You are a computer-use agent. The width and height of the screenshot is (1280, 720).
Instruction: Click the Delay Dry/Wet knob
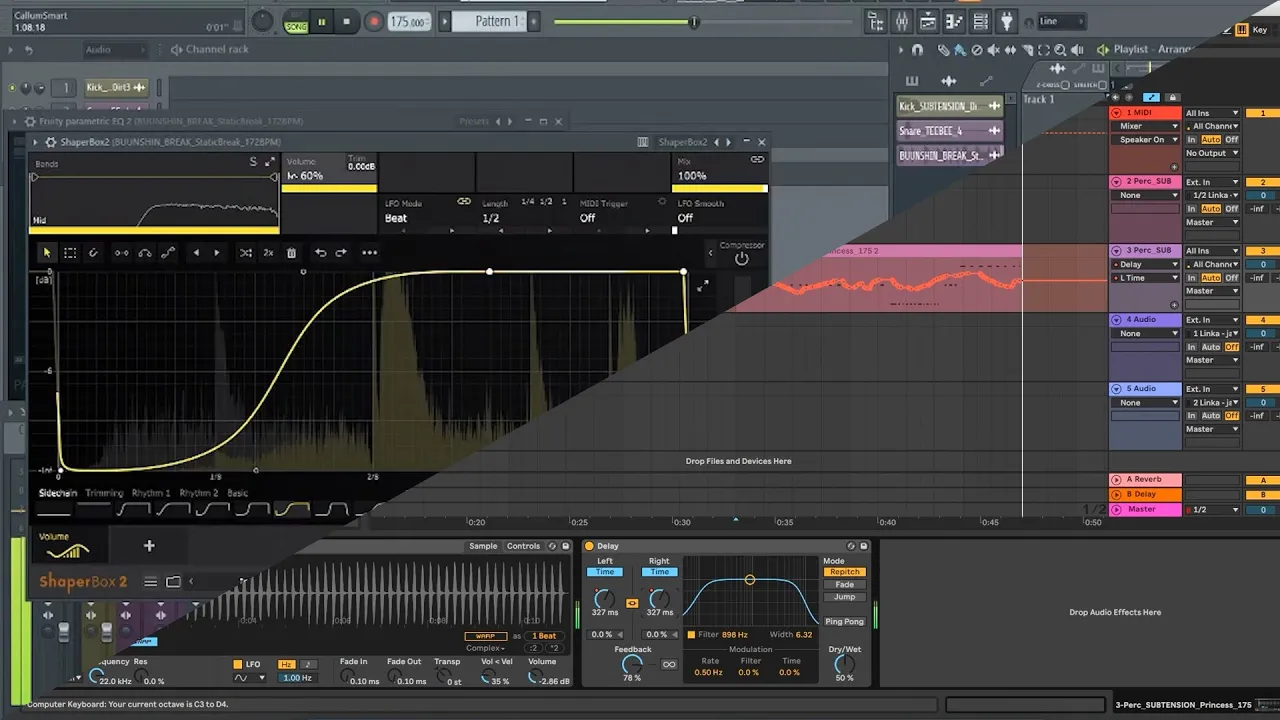click(845, 664)
